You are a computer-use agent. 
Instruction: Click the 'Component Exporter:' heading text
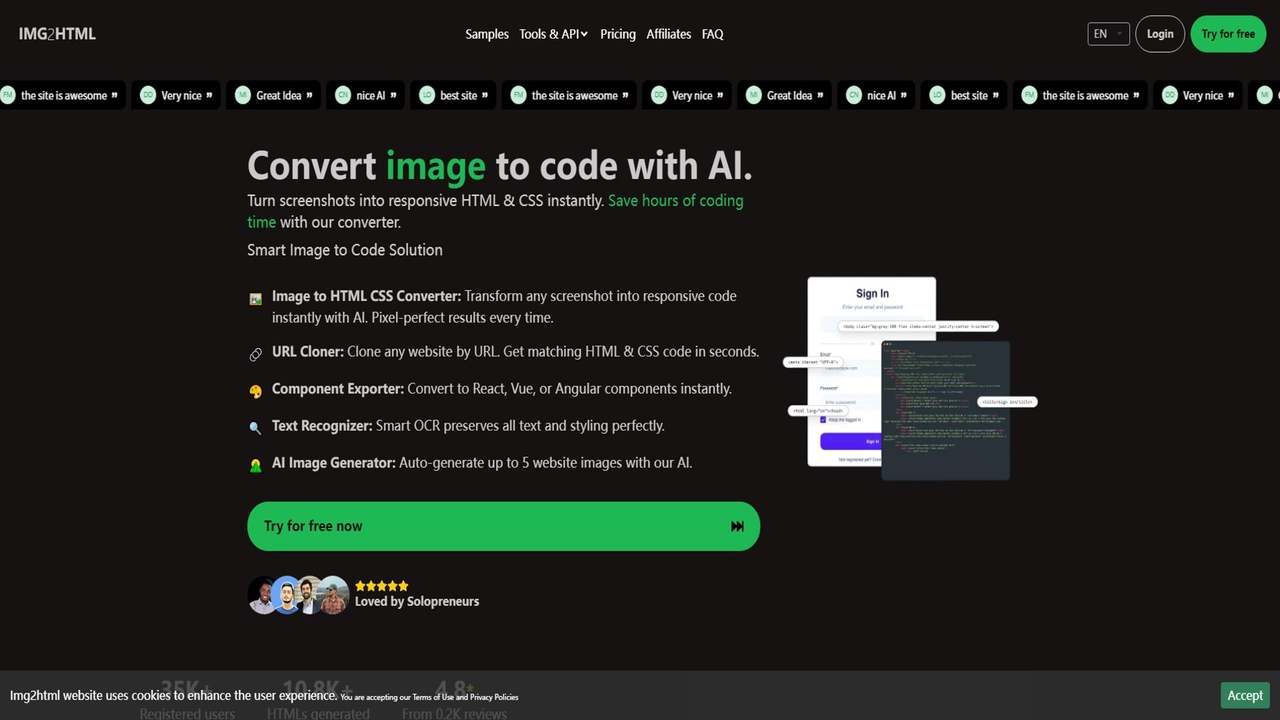pos(338,389)
